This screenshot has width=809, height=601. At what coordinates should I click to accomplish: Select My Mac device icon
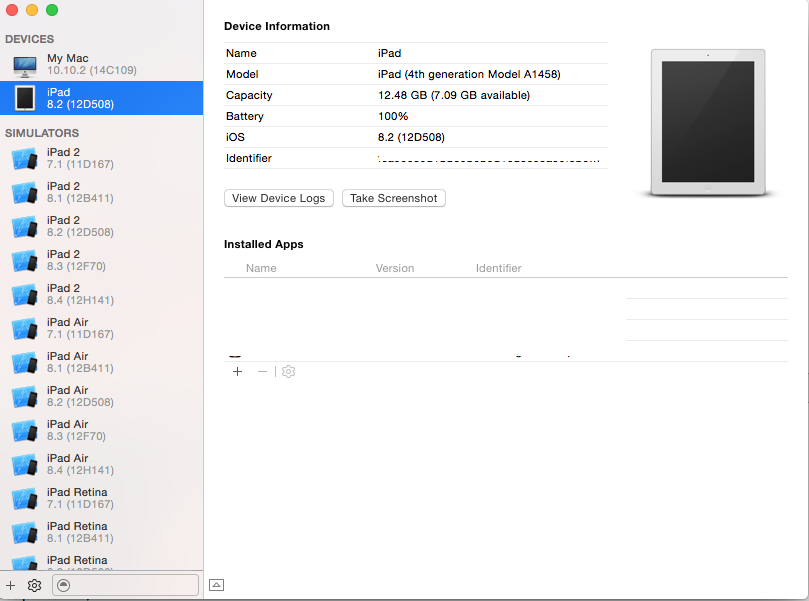pos(24,66)
